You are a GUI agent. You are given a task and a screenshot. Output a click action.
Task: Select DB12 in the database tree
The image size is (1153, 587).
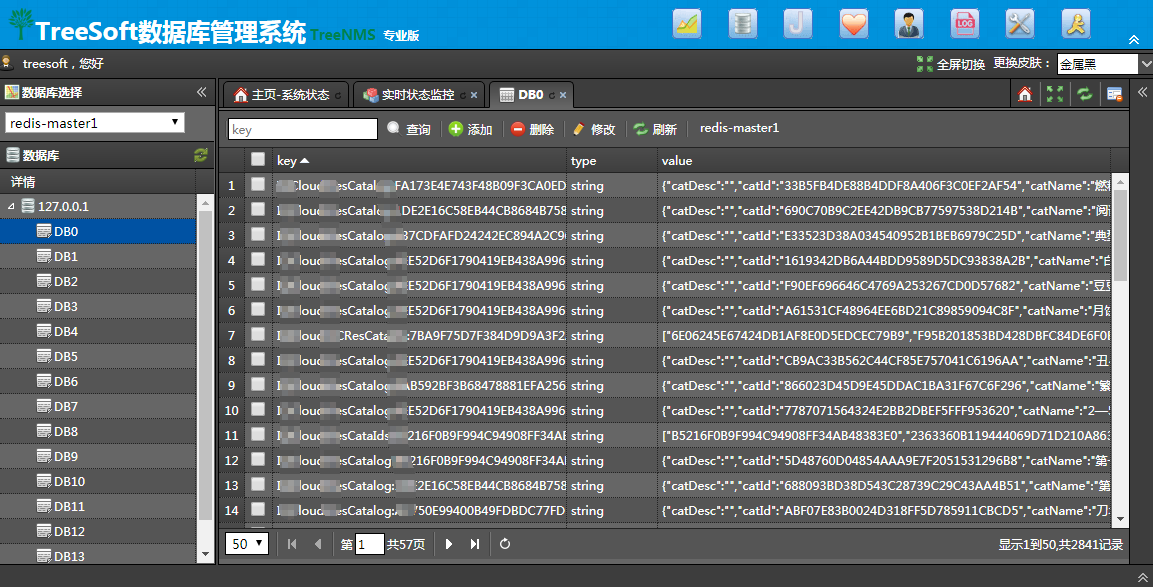pyautogui.click(x=98, y=531)
